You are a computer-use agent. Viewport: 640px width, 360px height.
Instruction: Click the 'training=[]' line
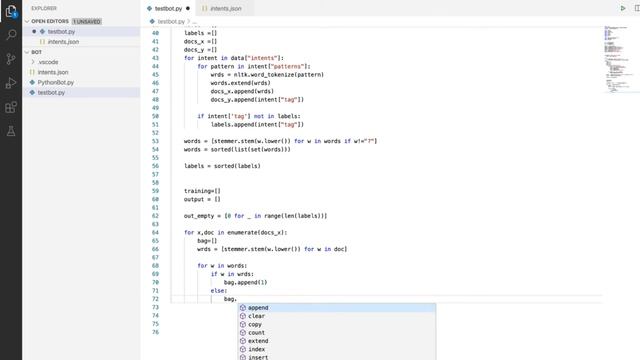(202, 191)
